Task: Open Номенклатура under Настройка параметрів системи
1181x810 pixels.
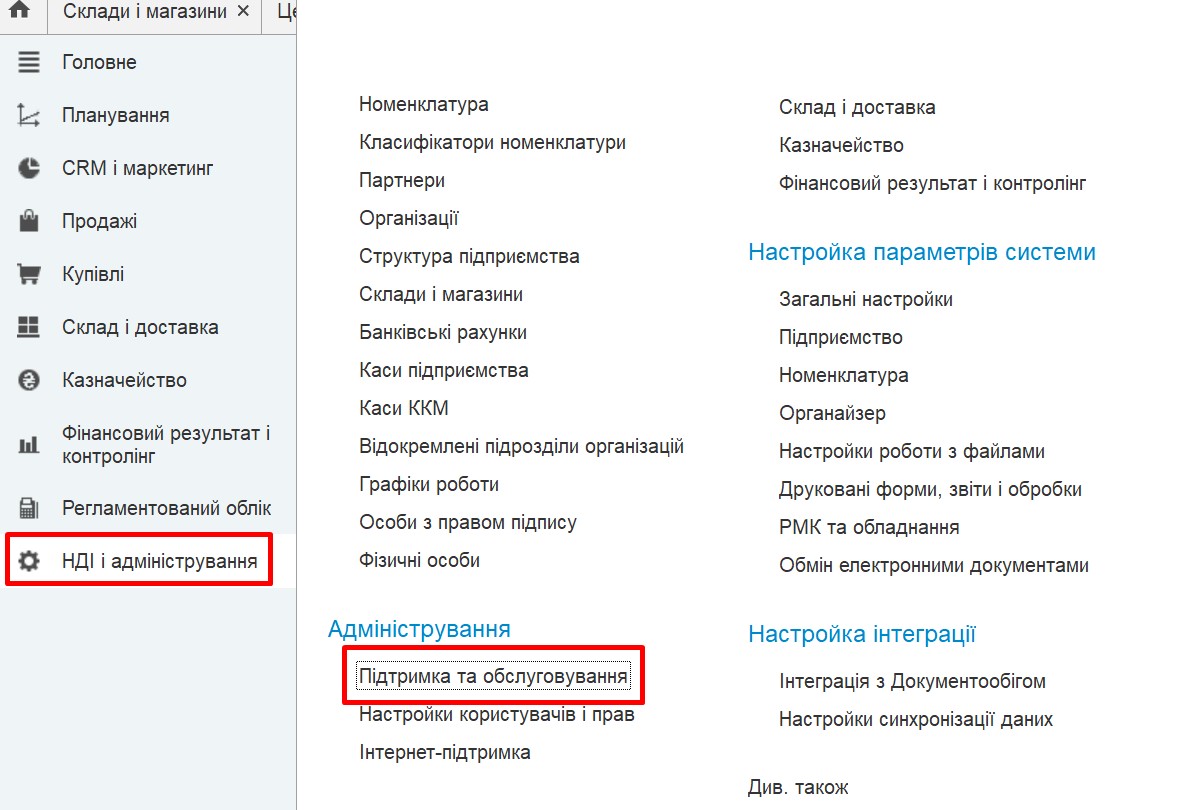Action: (844, 375)
